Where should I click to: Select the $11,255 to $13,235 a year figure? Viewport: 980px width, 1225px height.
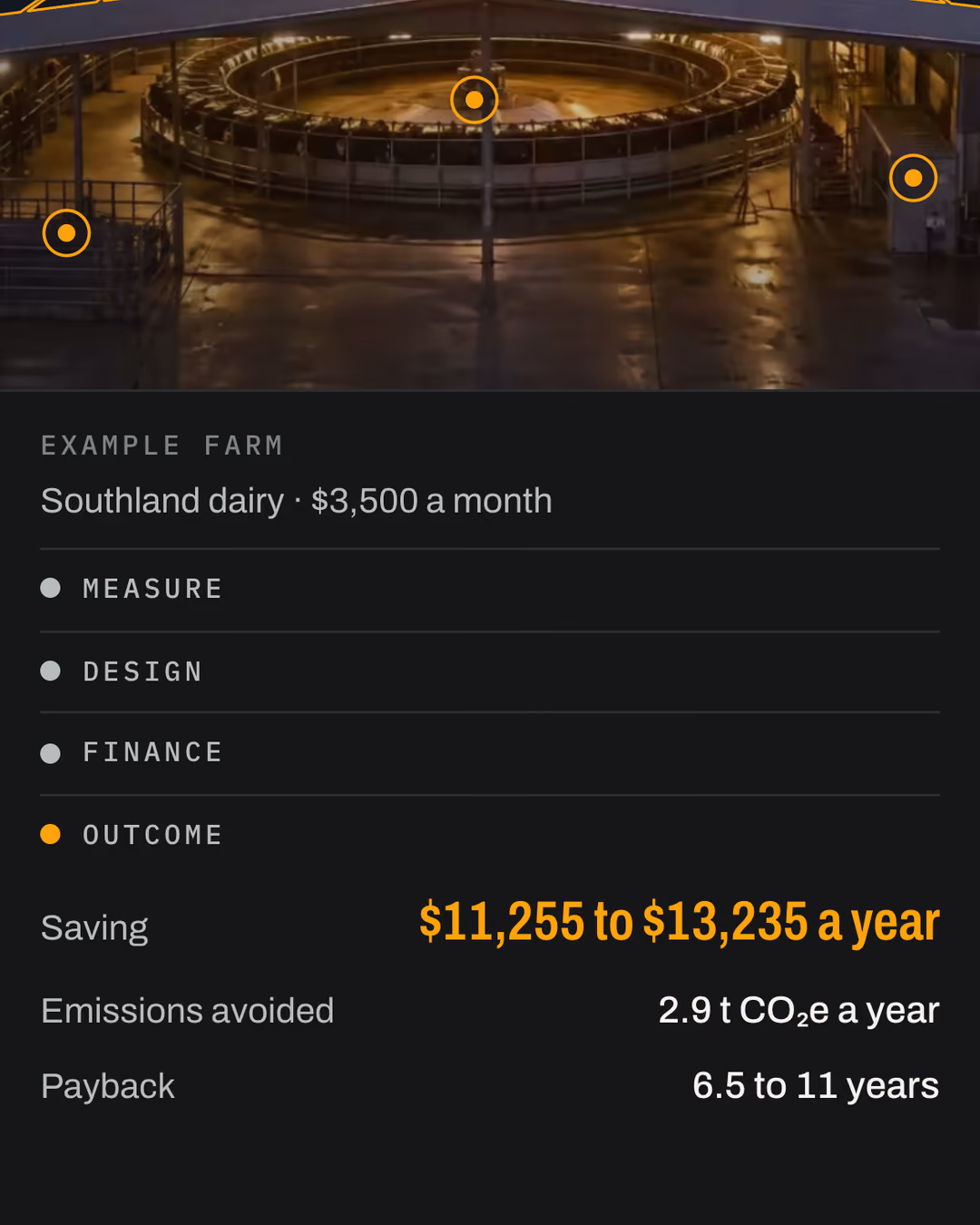point(680,923)
